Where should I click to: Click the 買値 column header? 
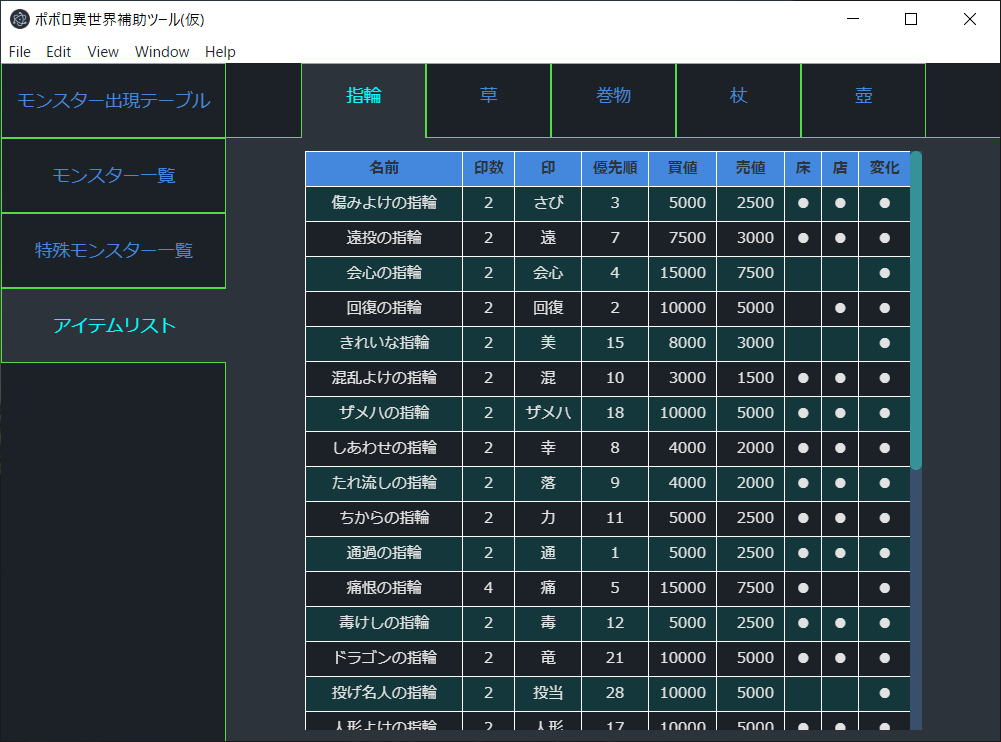coord(682,168)
